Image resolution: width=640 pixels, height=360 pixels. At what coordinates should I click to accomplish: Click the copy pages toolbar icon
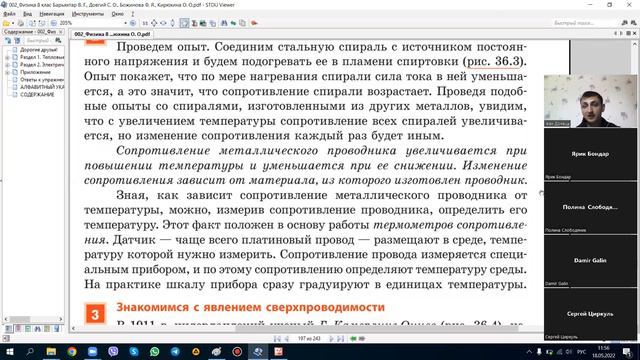(242, 23)
